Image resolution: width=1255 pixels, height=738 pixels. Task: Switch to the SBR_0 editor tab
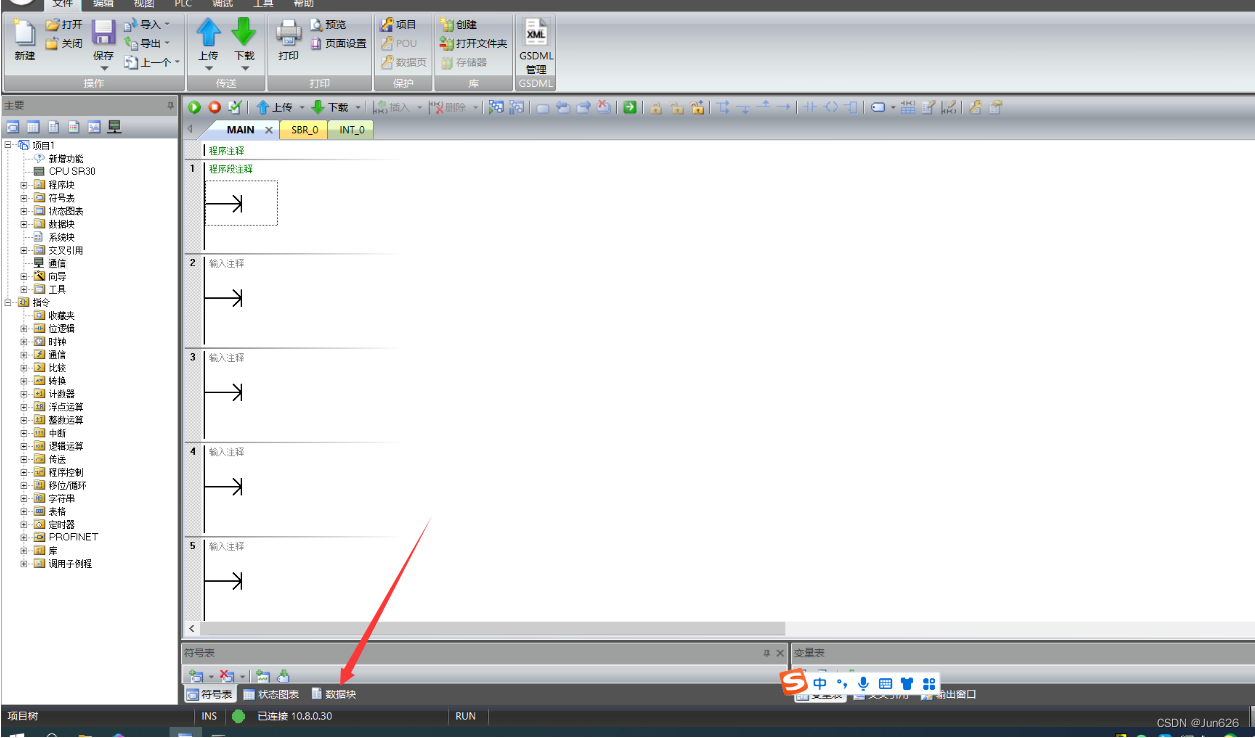tap(305, 130)
